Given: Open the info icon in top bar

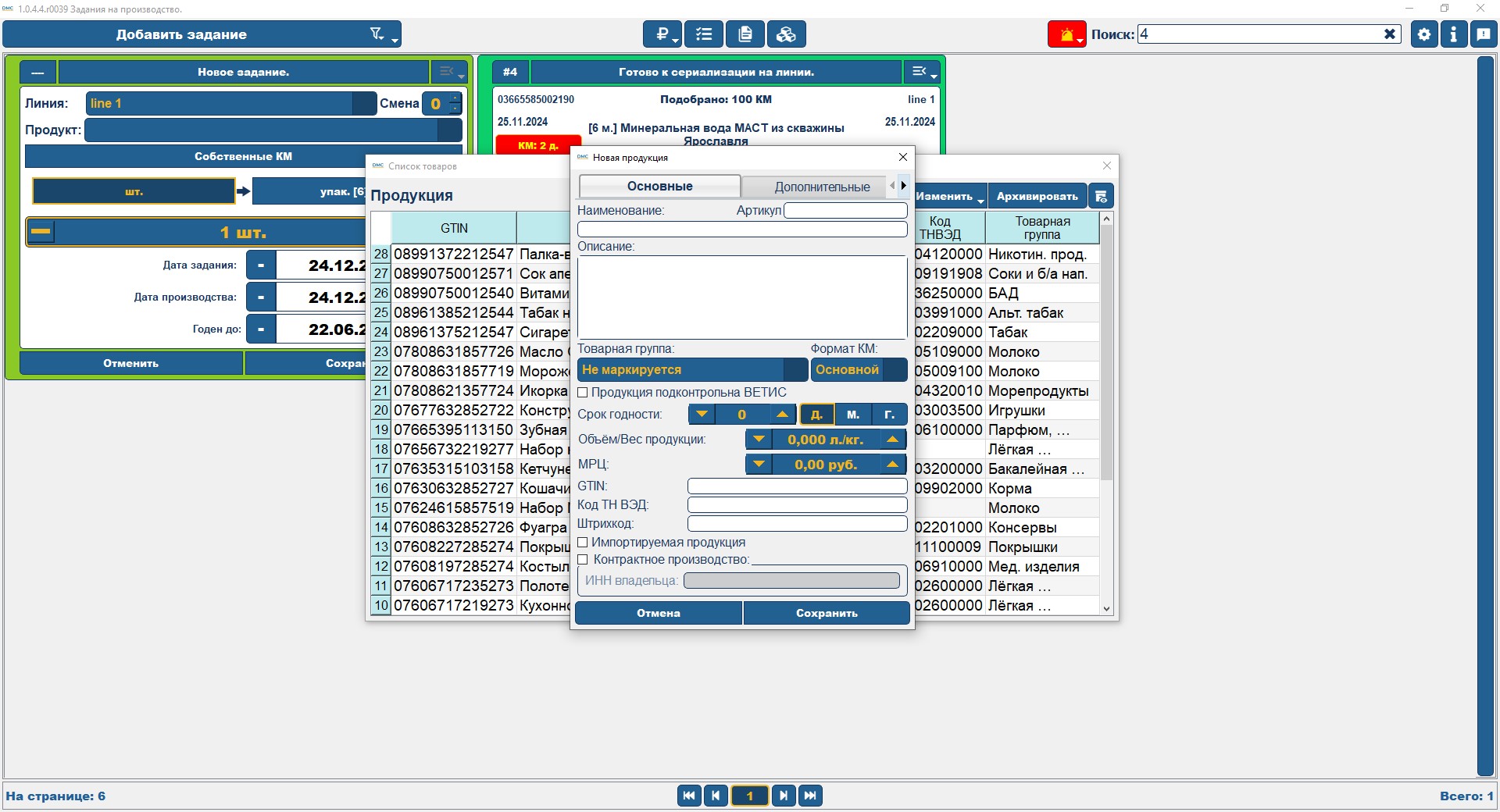Looking at the screenshot, I should coord(1453,34).
